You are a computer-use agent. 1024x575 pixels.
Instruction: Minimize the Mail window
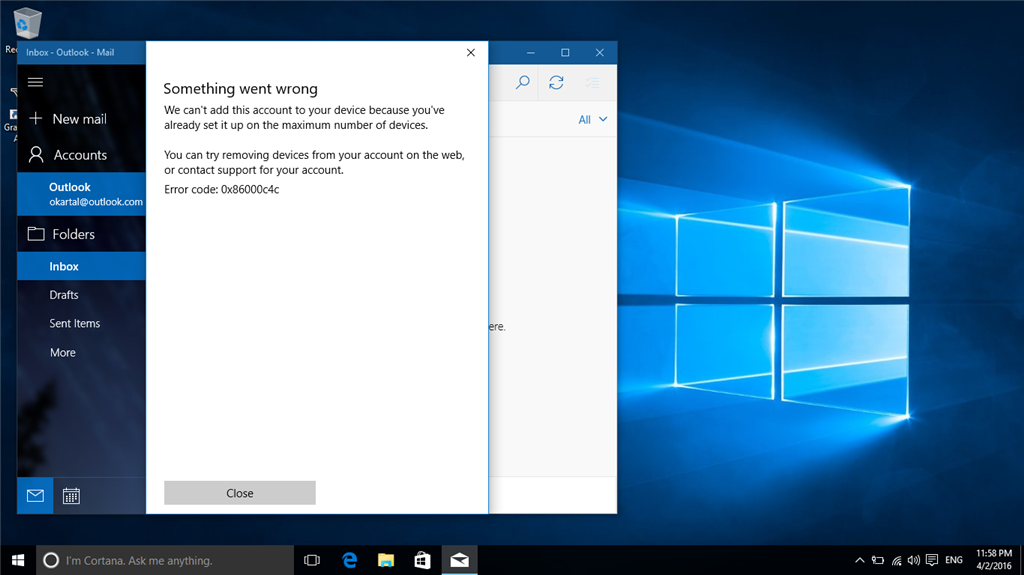tap(531, 52)
